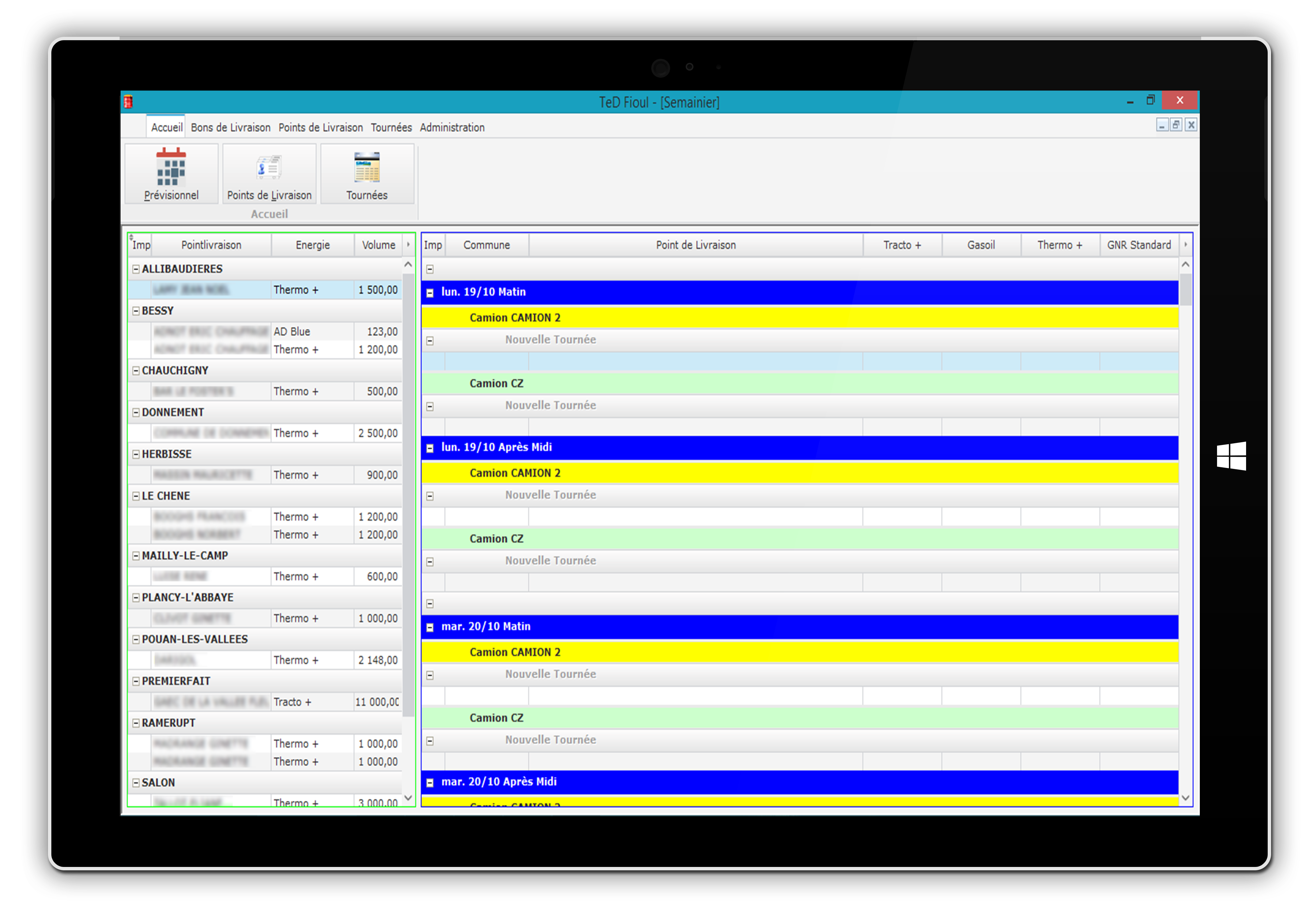Collapse the mar. 20/10 Matin section
1316x921 pixels.
(x=430, y=627)
